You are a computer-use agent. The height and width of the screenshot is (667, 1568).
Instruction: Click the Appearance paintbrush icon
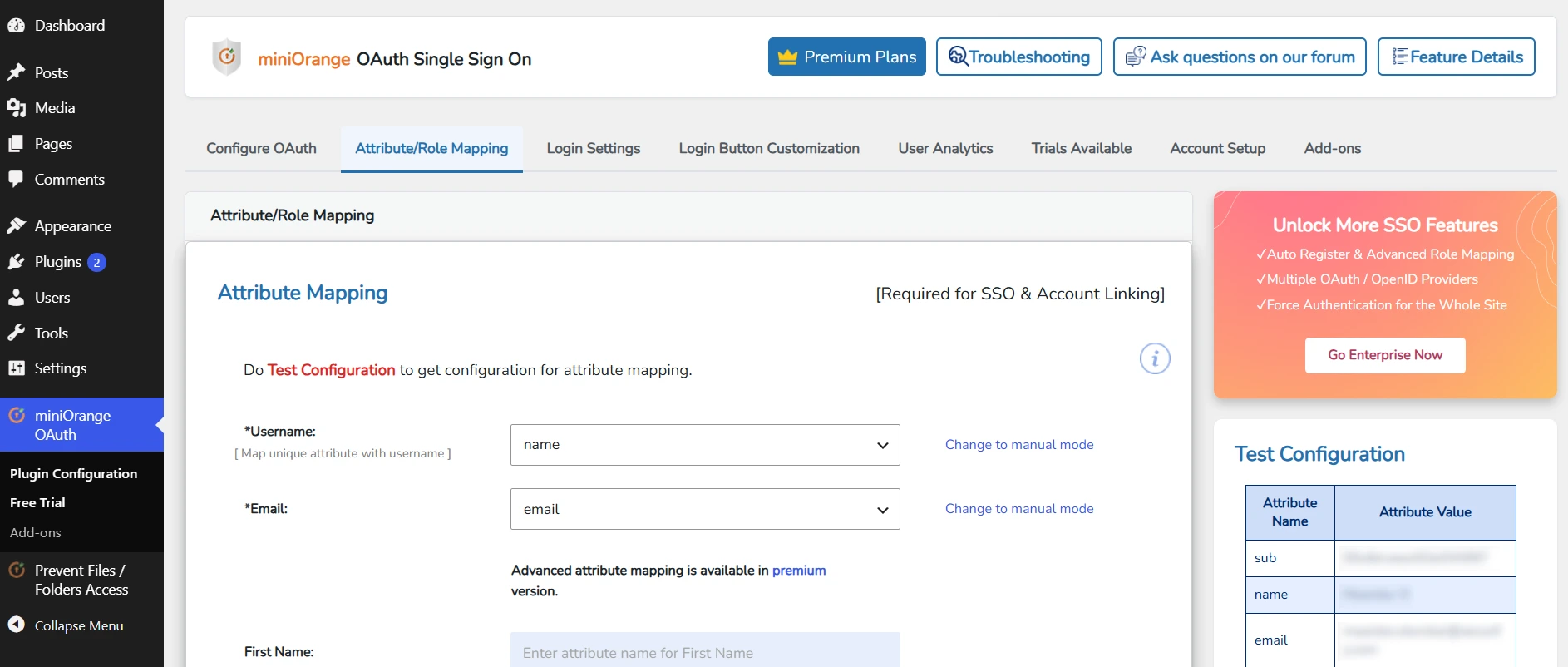[17, 225]
